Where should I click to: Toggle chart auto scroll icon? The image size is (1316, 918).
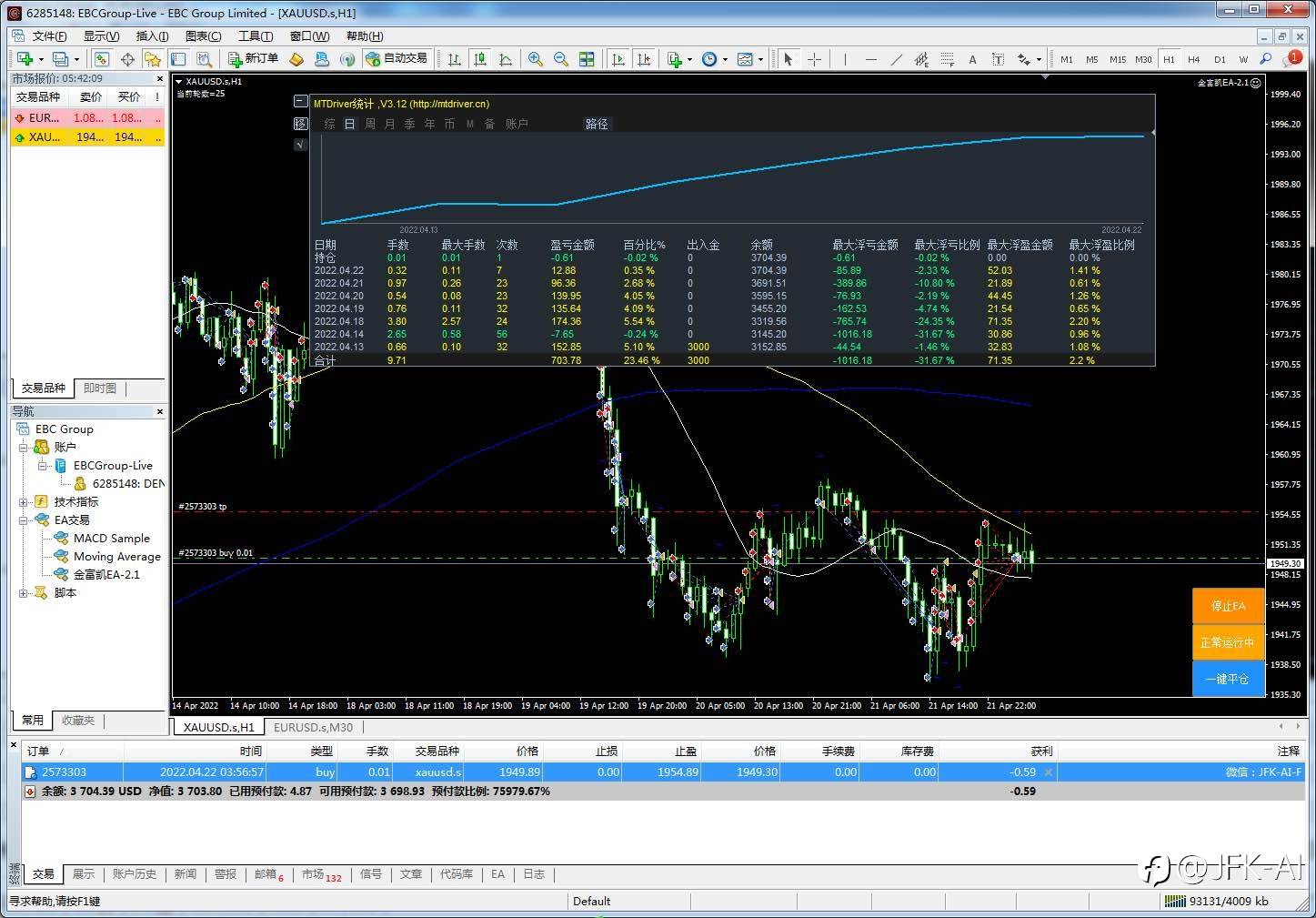click(618, 59)
